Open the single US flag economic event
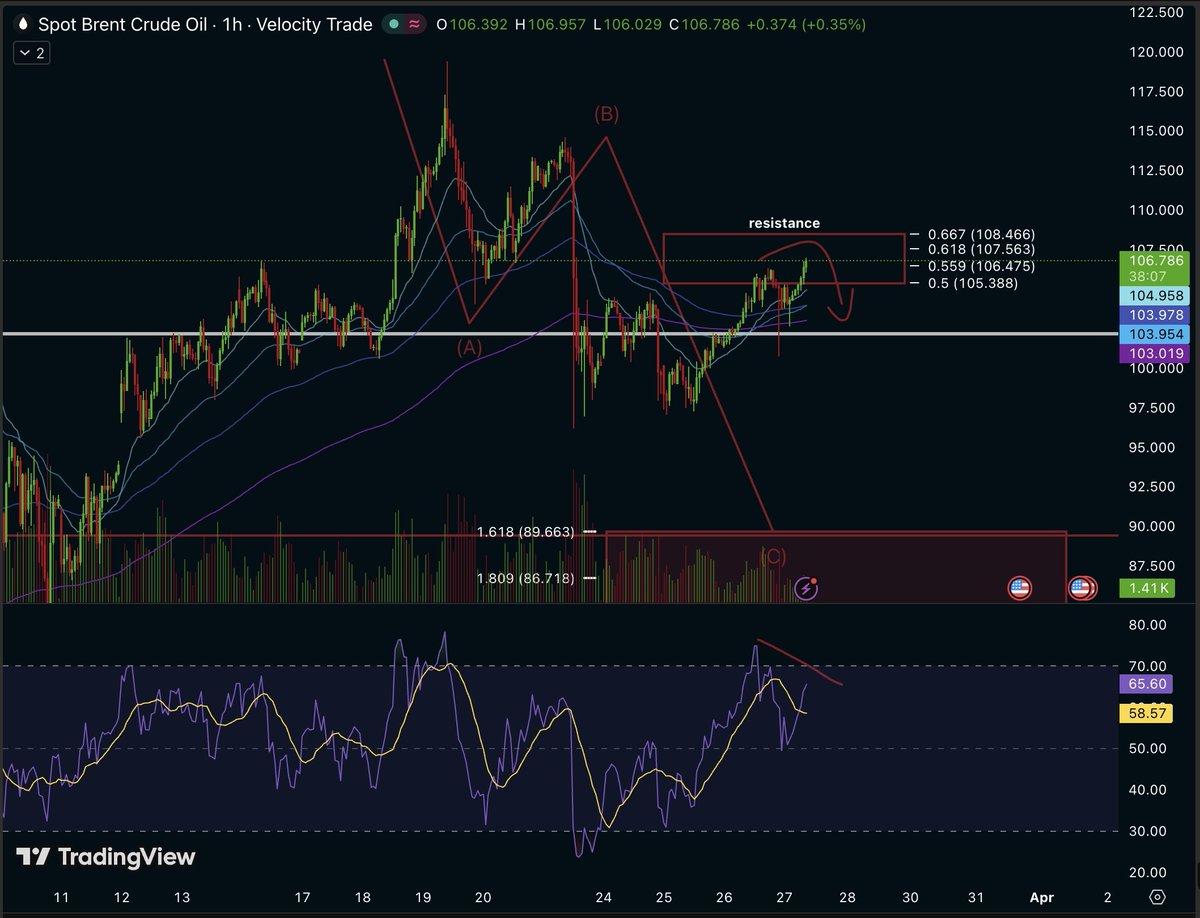This screenshot has width=1200, height=918. 1018,588
